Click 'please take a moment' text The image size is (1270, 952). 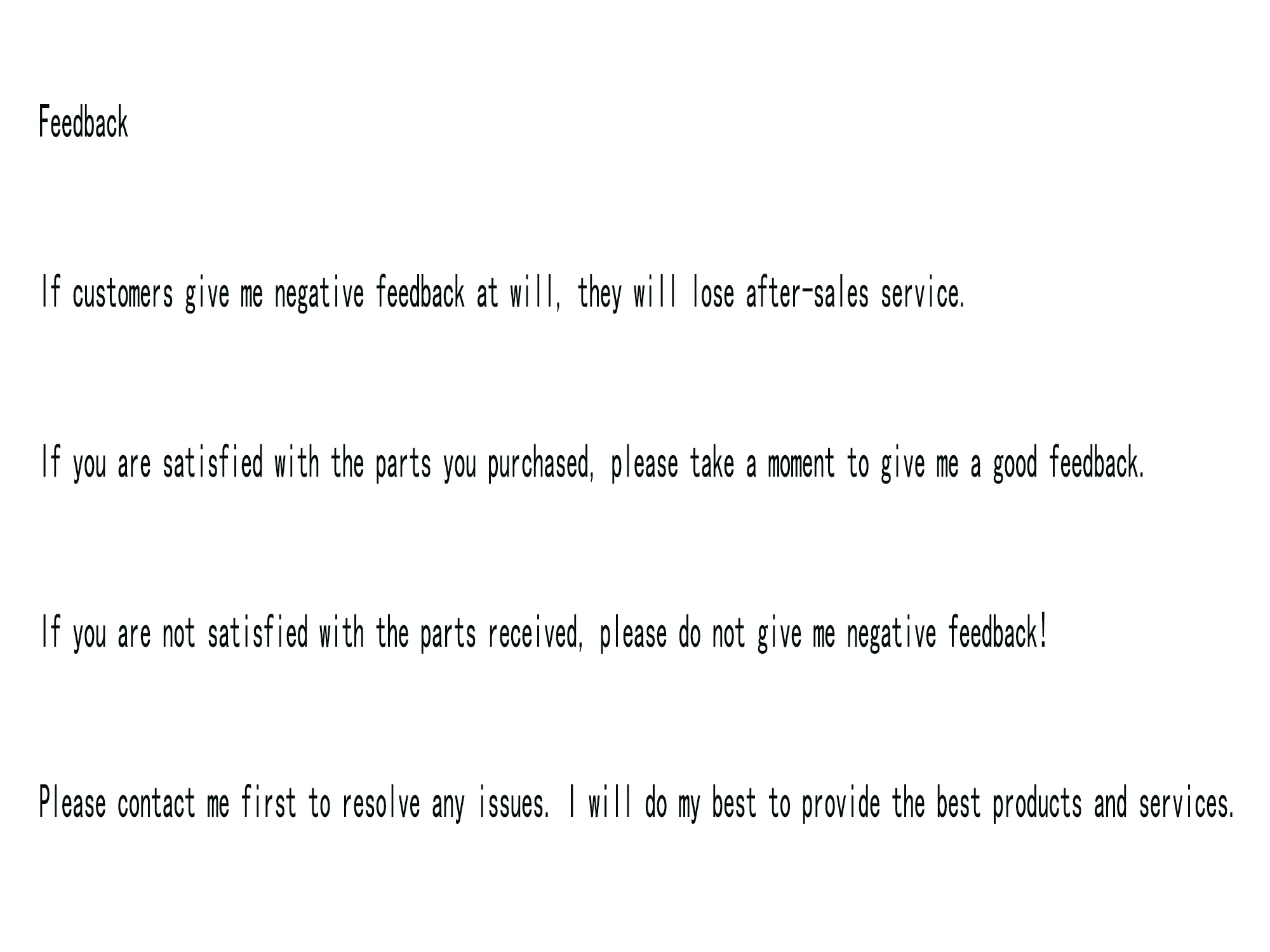click(723, 465)
